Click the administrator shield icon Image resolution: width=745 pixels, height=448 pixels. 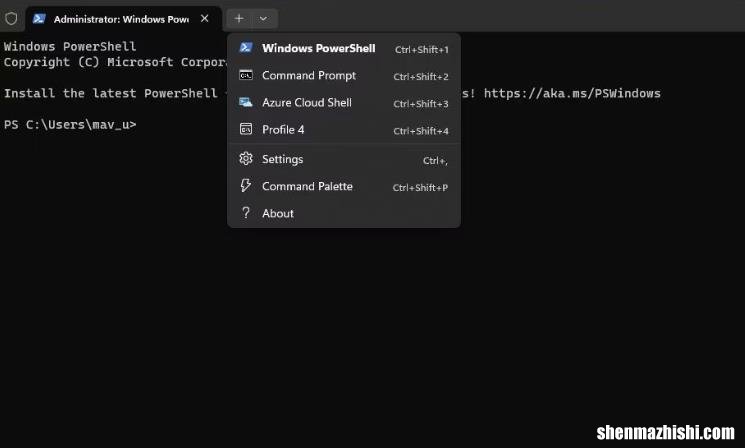11,19
